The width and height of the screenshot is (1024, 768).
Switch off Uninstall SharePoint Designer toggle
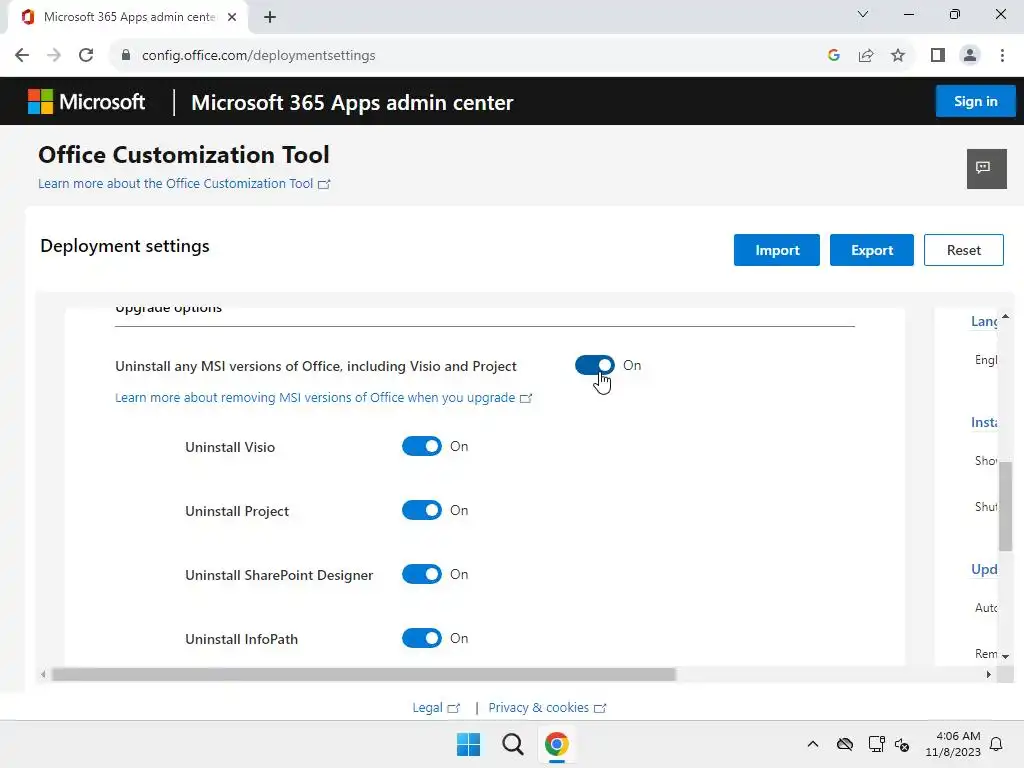[x=421, y=574]
